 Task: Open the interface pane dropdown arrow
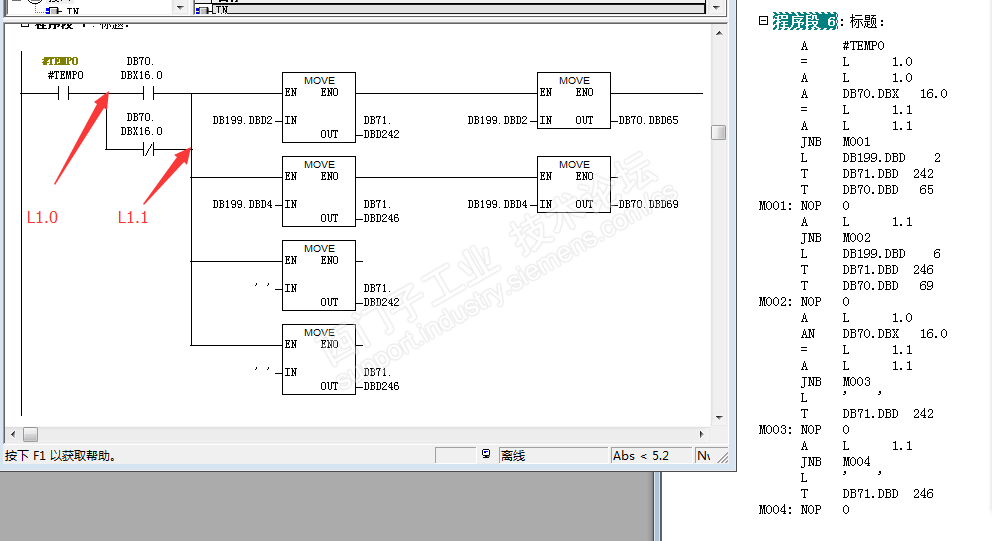coord(180,8)
